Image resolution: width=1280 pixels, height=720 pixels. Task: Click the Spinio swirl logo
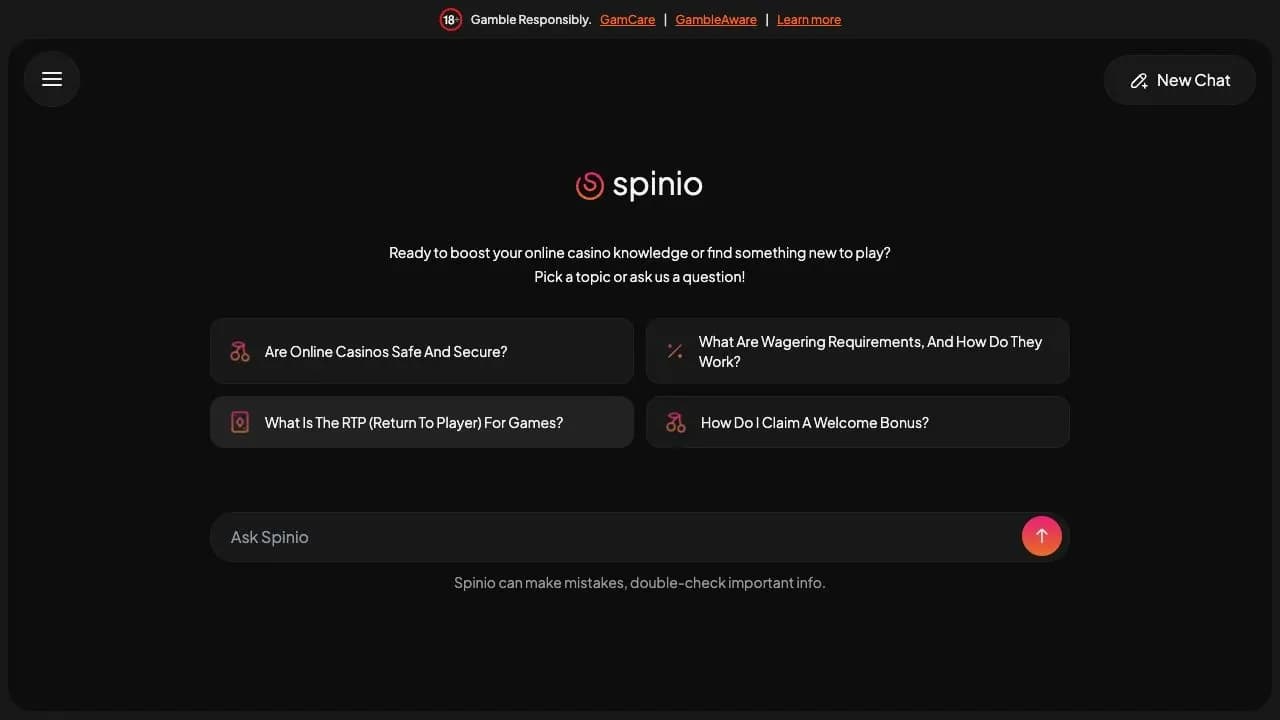(590, 185)
